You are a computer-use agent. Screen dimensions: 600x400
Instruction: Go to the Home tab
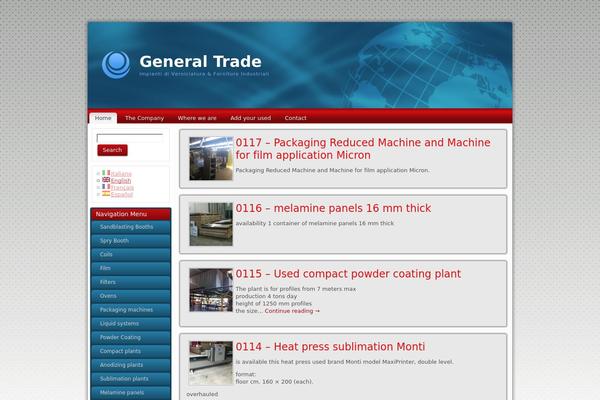[x=103, y=118]
